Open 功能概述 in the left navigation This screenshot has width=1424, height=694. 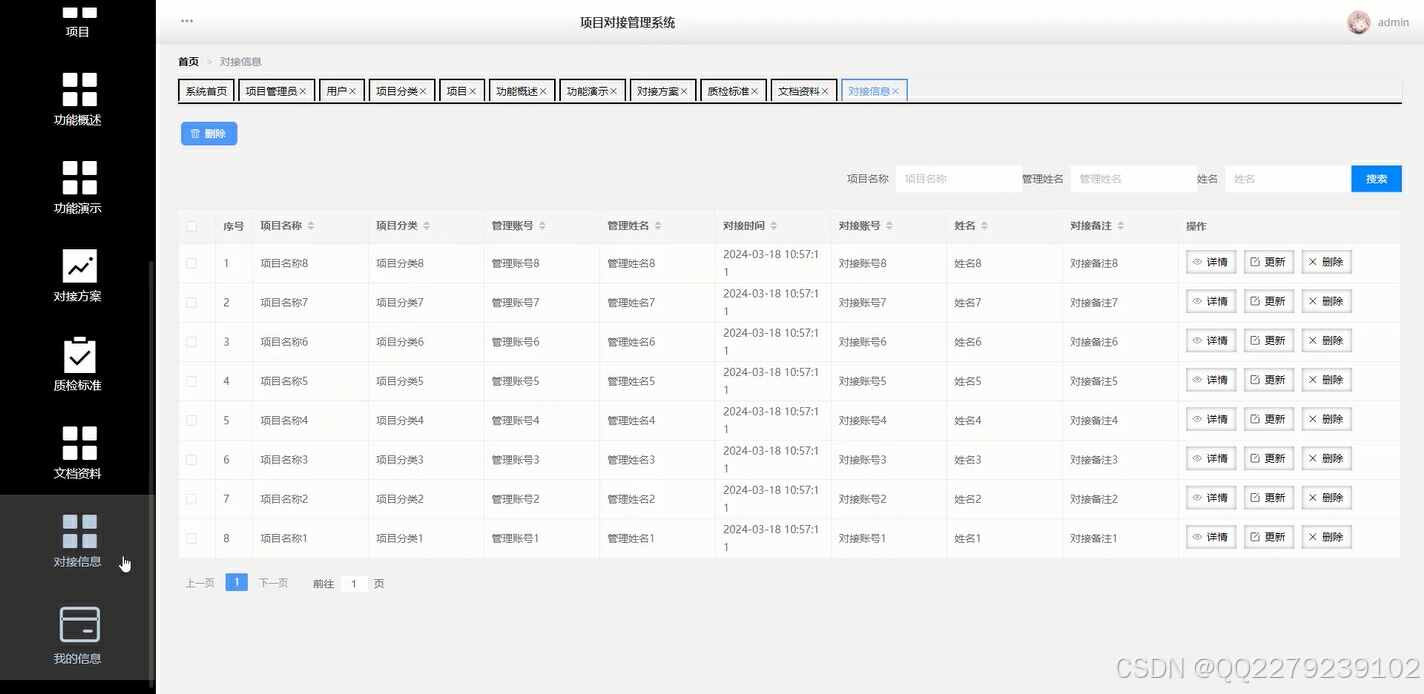pos(77,100)
